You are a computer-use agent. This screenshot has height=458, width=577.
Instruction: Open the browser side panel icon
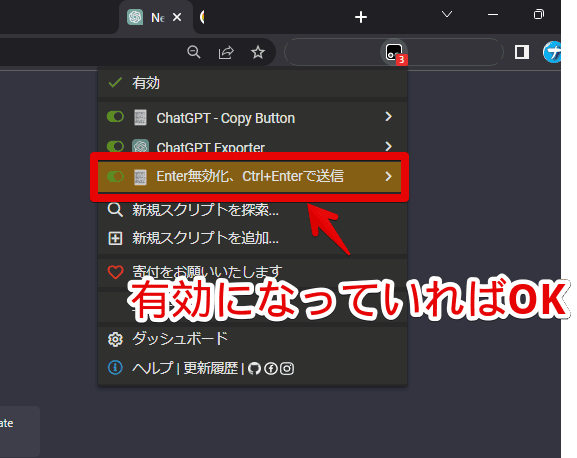pyautogui.click(x=522, y=52)
